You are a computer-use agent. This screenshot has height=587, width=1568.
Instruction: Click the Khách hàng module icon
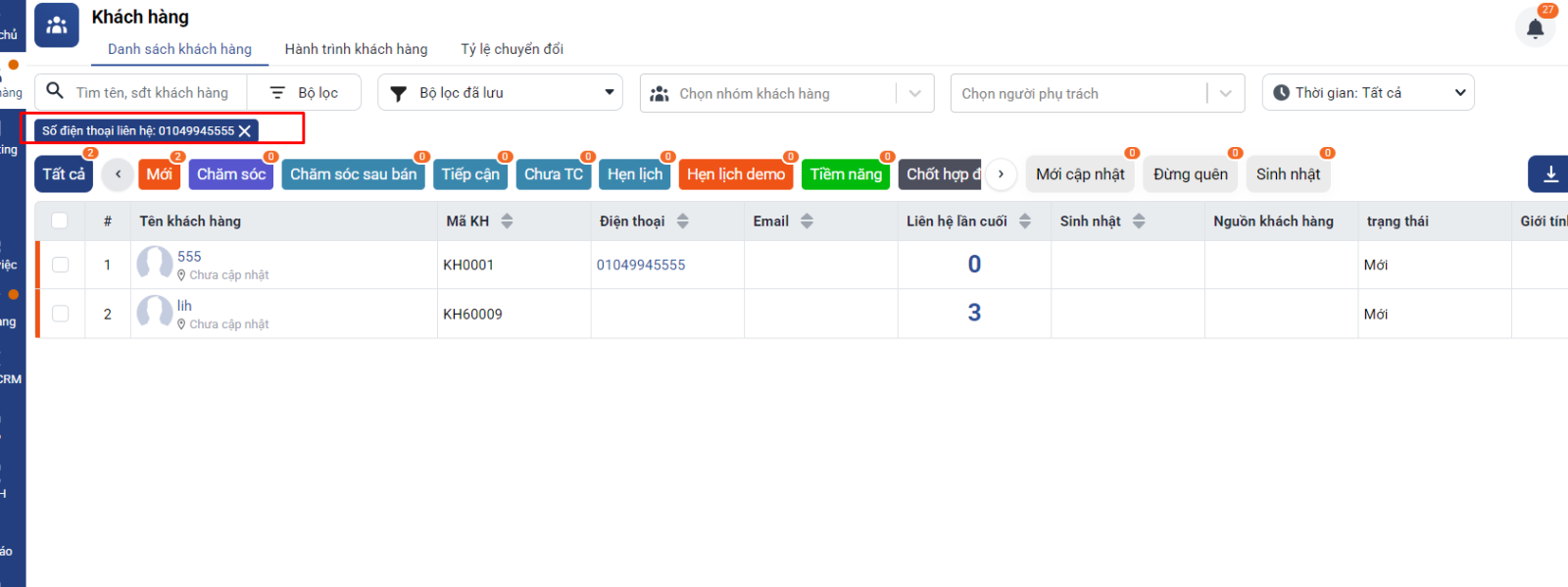[57, 25]
